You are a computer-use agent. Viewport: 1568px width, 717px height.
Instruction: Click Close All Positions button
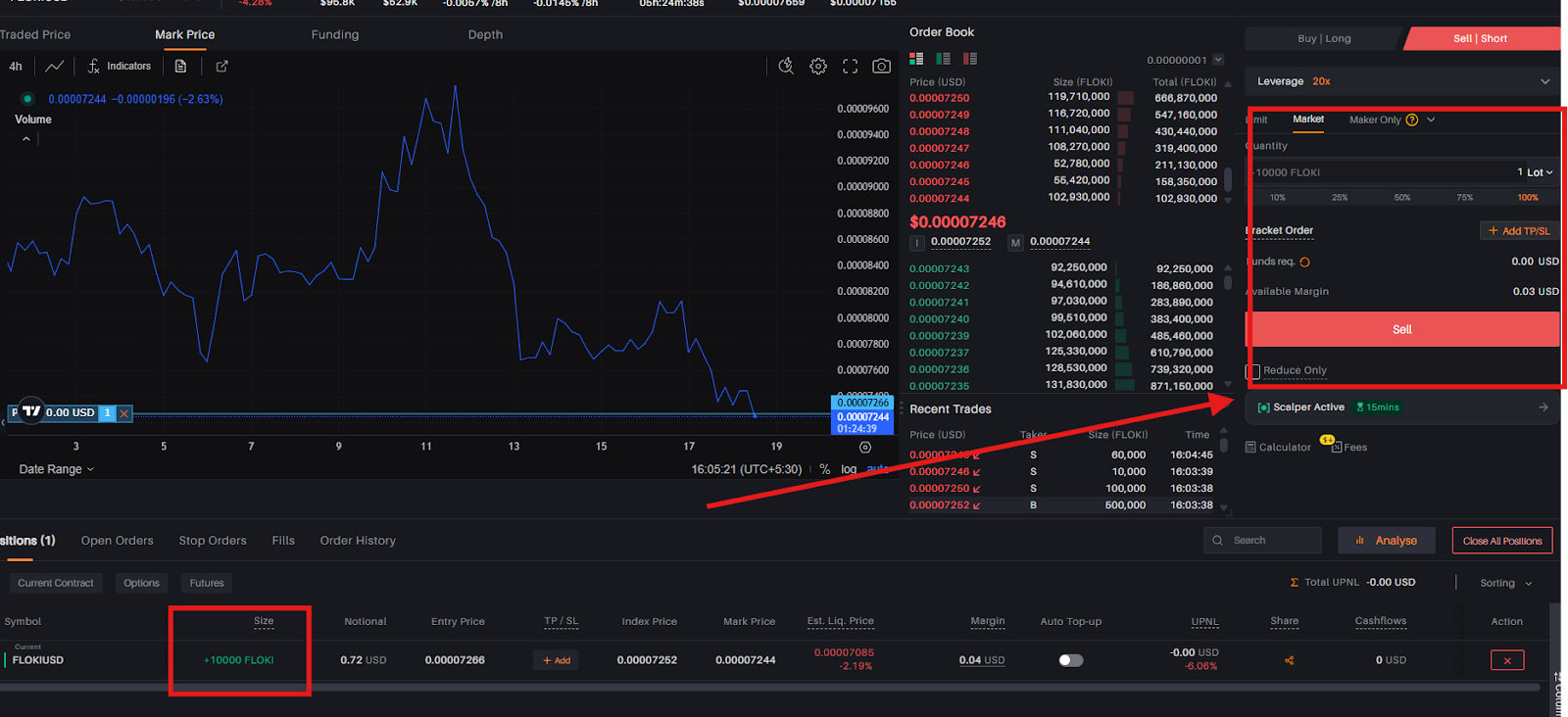[1502, 541]
